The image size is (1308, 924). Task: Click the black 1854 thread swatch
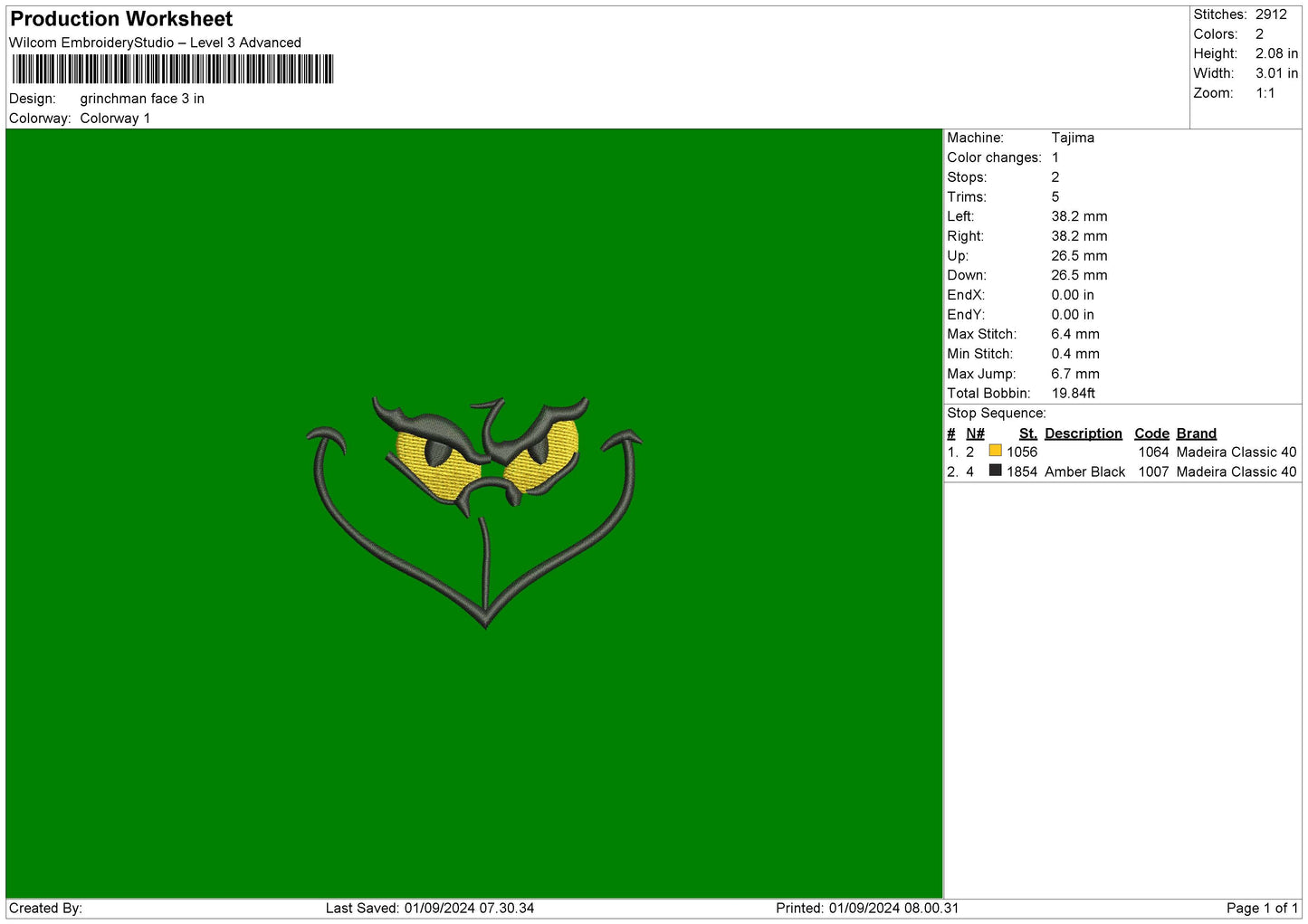(995, 471)
